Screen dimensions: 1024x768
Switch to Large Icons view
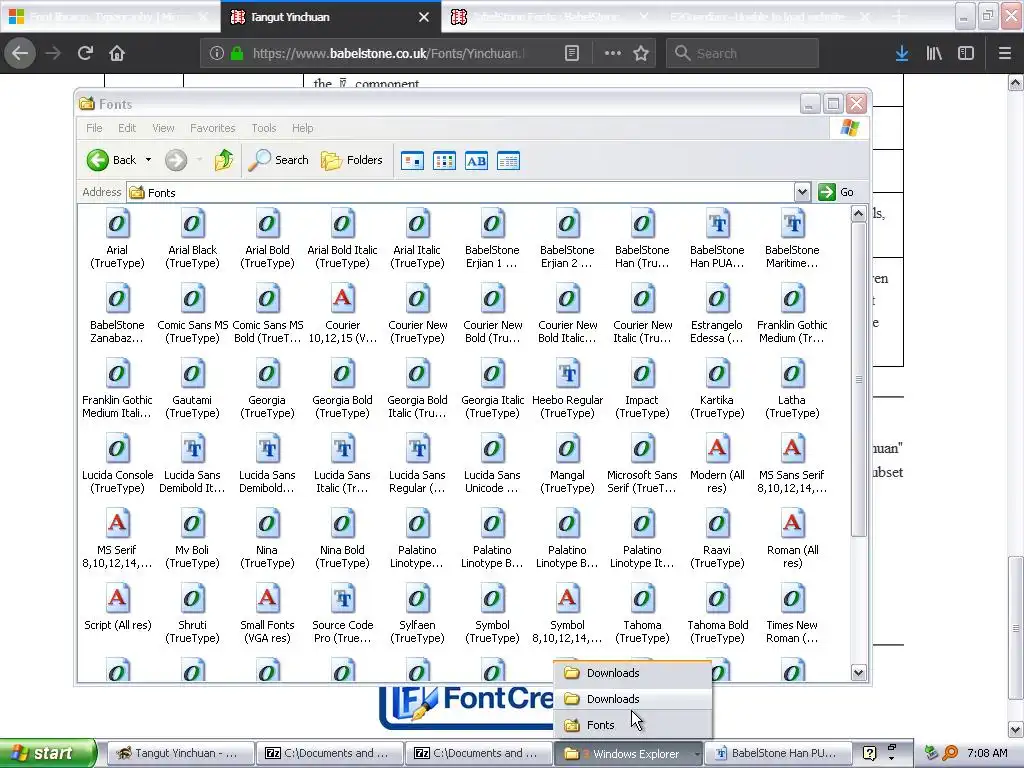(412, 161)
